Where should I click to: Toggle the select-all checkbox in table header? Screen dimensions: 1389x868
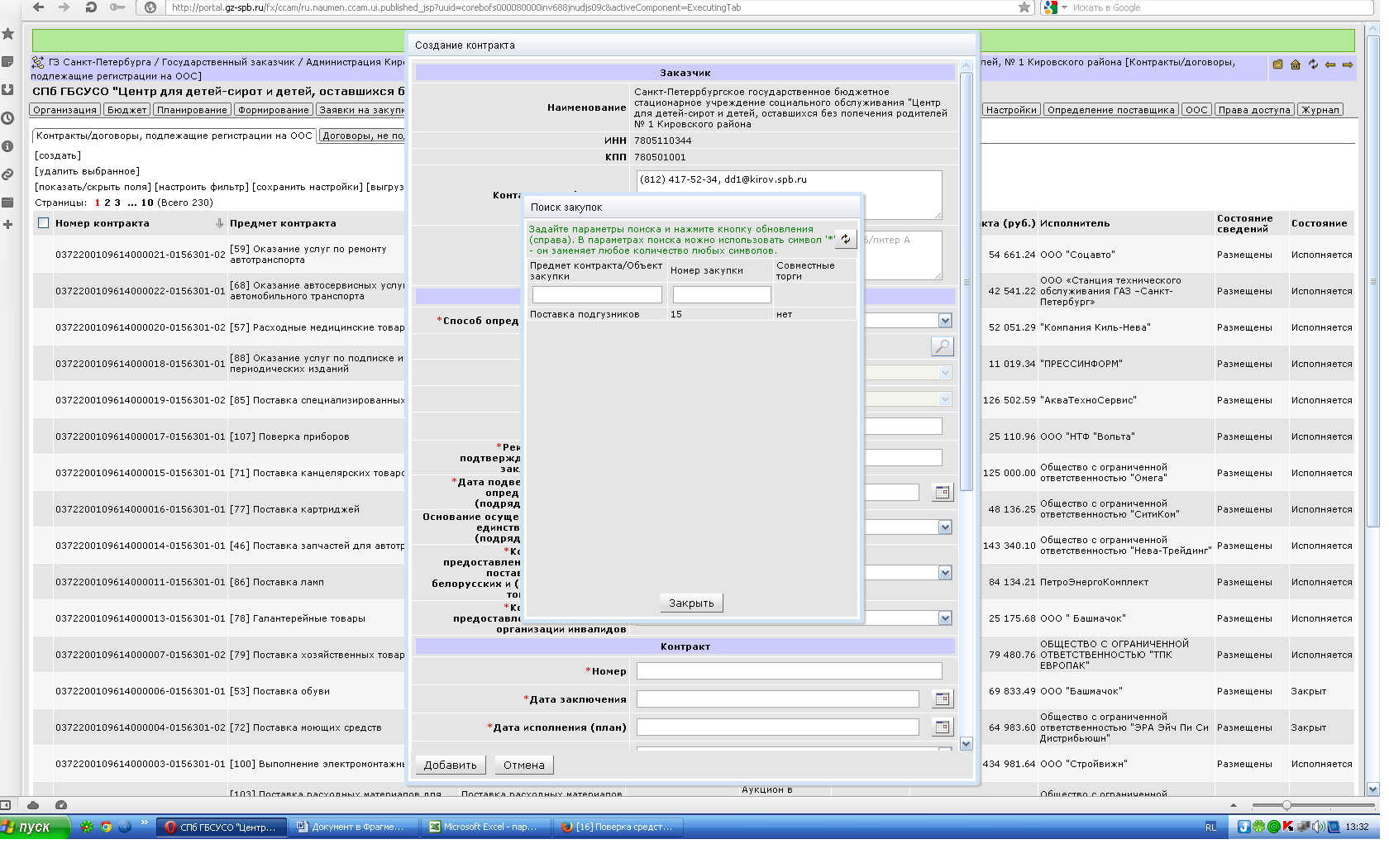44,223
